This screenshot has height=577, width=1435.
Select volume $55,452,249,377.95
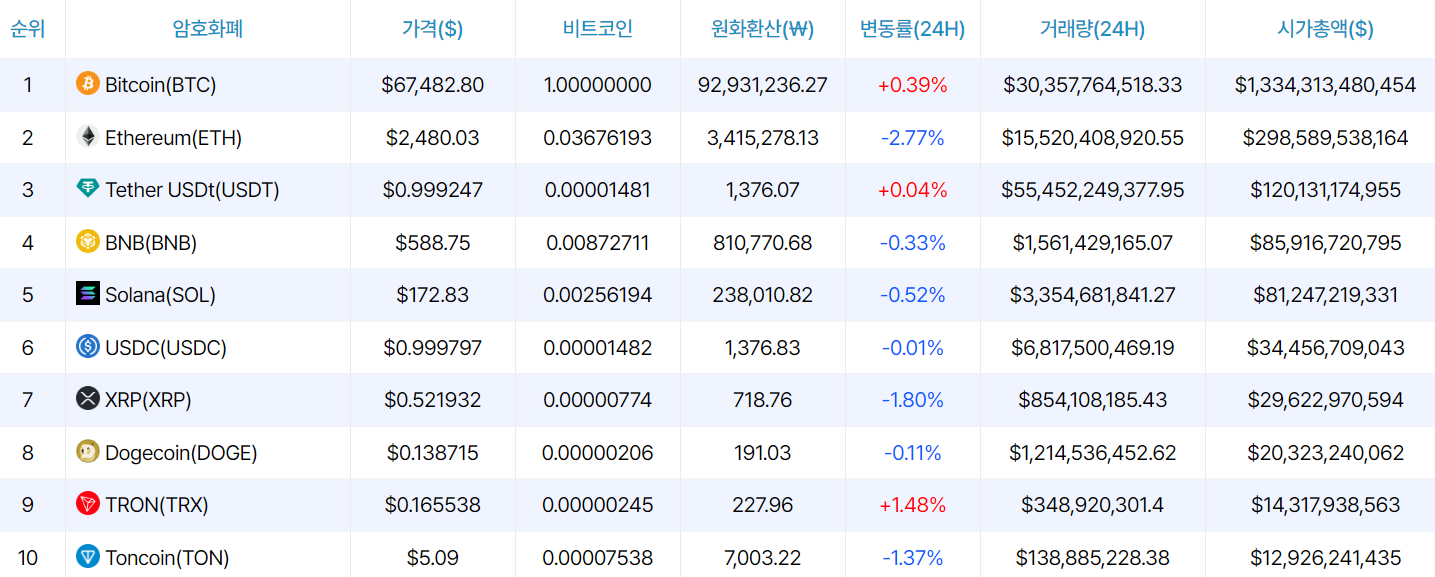(x=1092, y=190)
